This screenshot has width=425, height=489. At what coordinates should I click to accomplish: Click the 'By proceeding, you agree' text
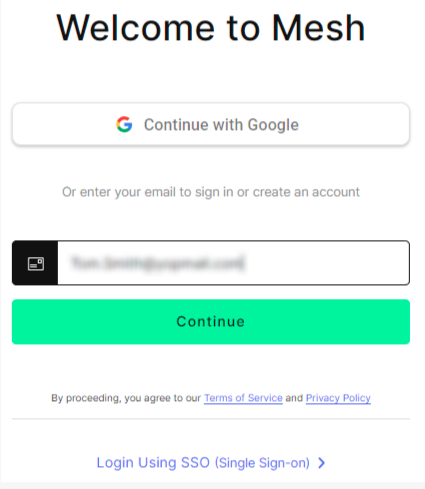pos(126,398)
